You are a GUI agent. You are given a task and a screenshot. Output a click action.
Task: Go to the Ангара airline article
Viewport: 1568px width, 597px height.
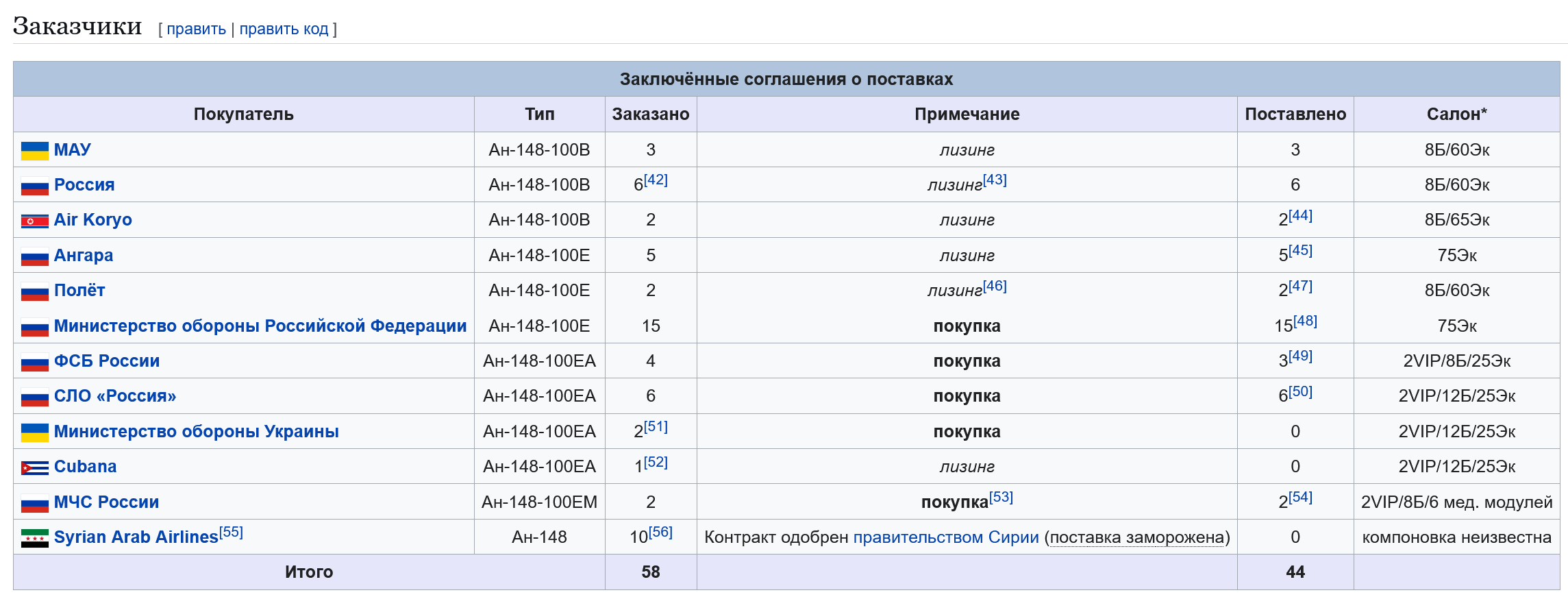[84, 255]
